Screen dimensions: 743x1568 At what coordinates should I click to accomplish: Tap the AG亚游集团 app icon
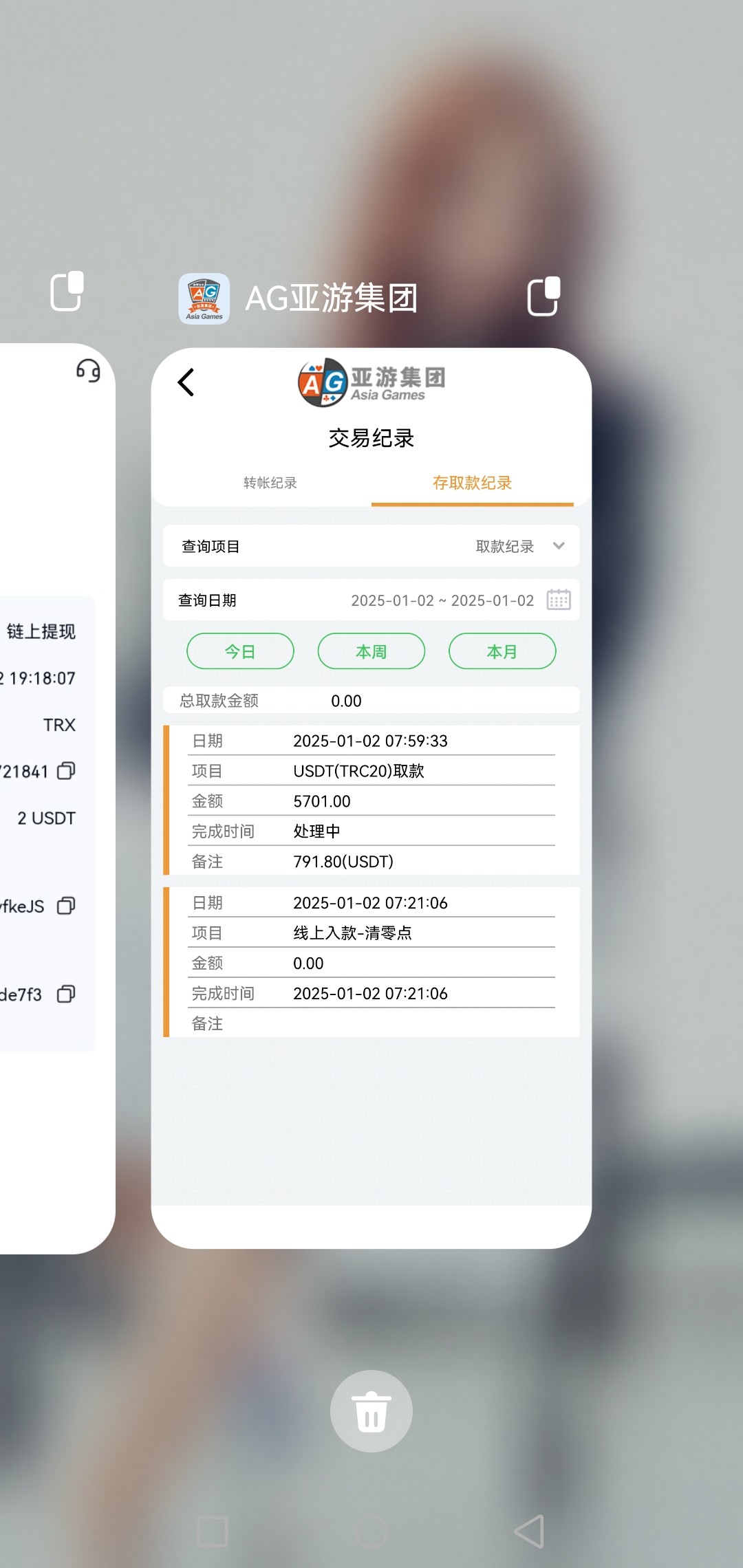[204, 298]
